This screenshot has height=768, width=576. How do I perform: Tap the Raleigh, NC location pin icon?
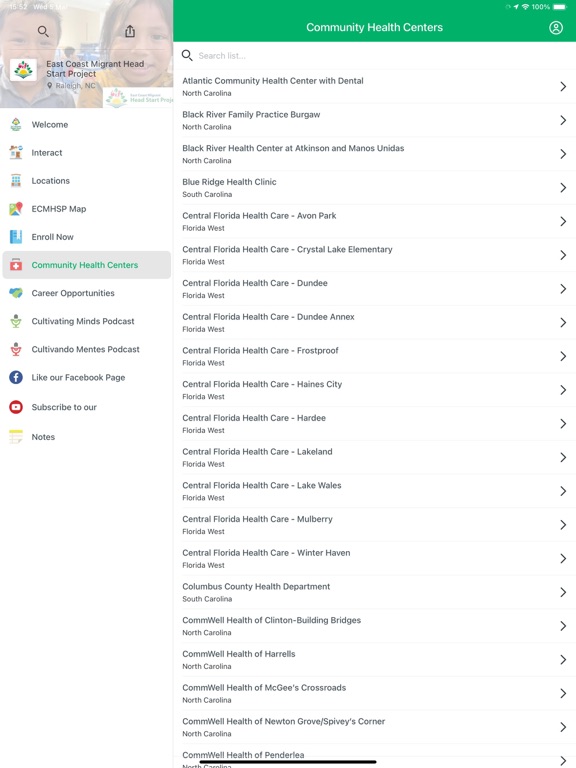point(49,85)
